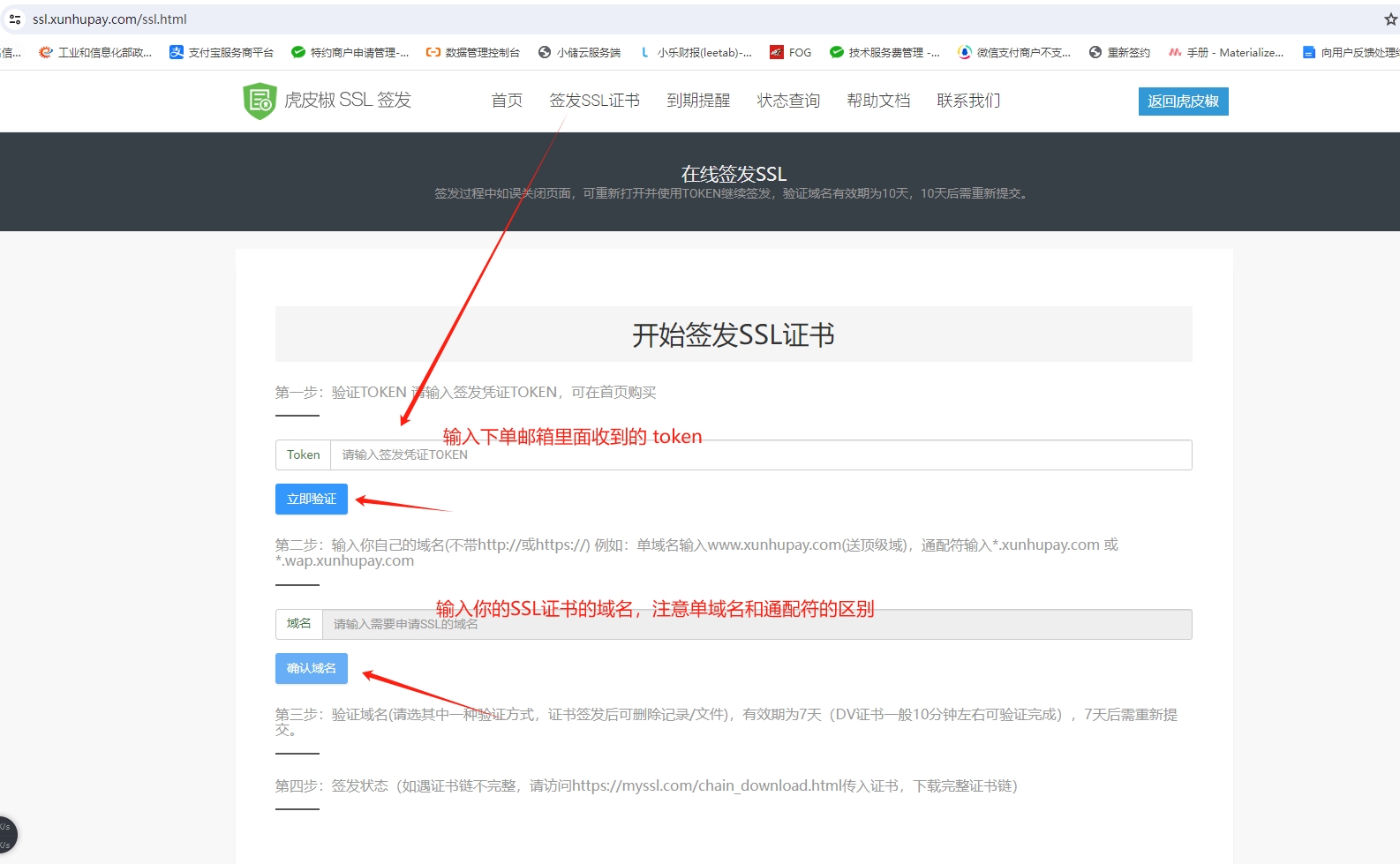Click the 立即验证 button

(x=312, y=499)
